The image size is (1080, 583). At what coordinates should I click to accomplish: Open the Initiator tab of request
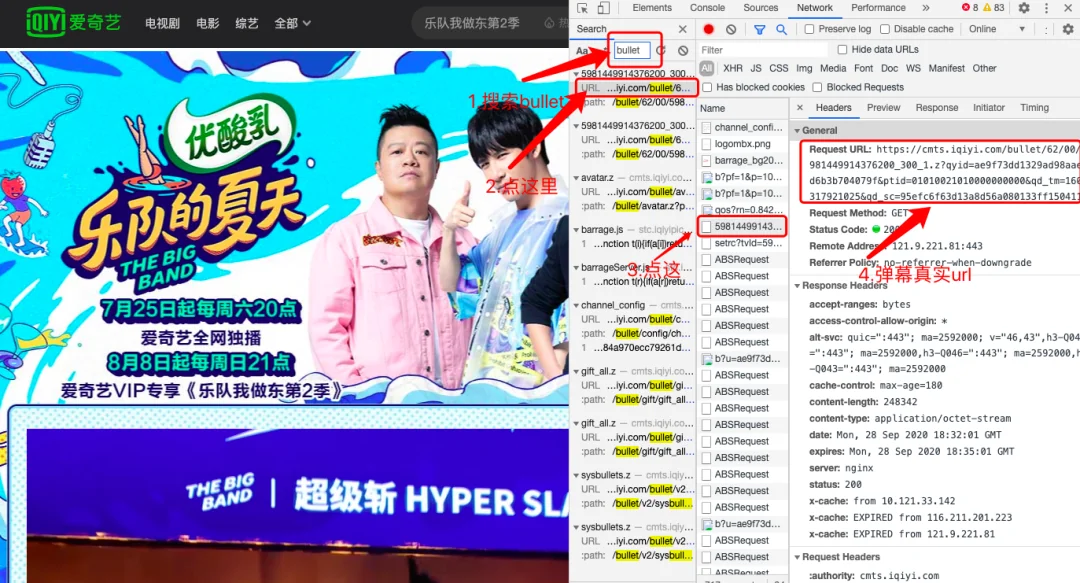pyautogui.click(x=988, y=108)
